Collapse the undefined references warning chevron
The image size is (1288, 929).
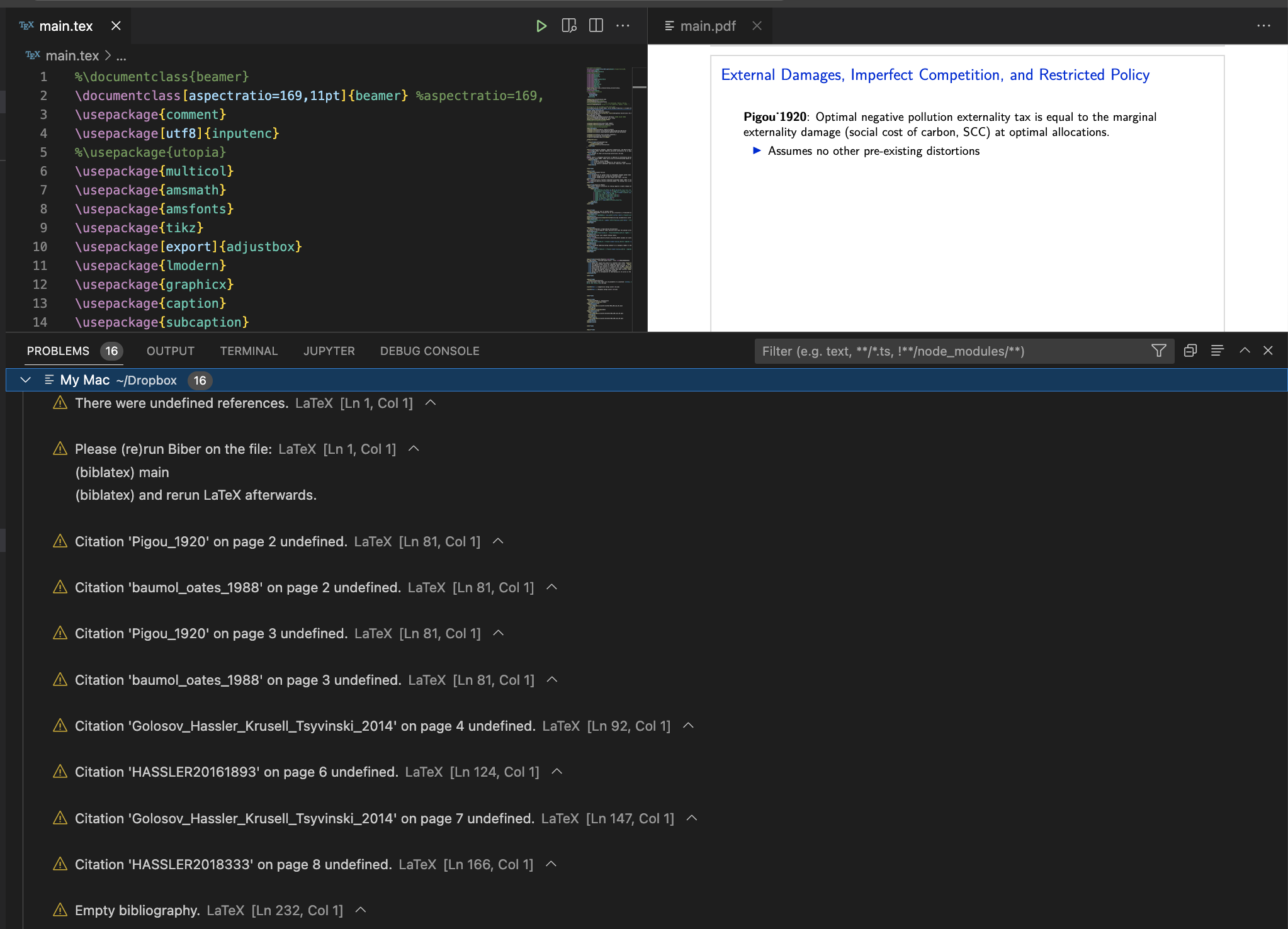tap(430, 403)
